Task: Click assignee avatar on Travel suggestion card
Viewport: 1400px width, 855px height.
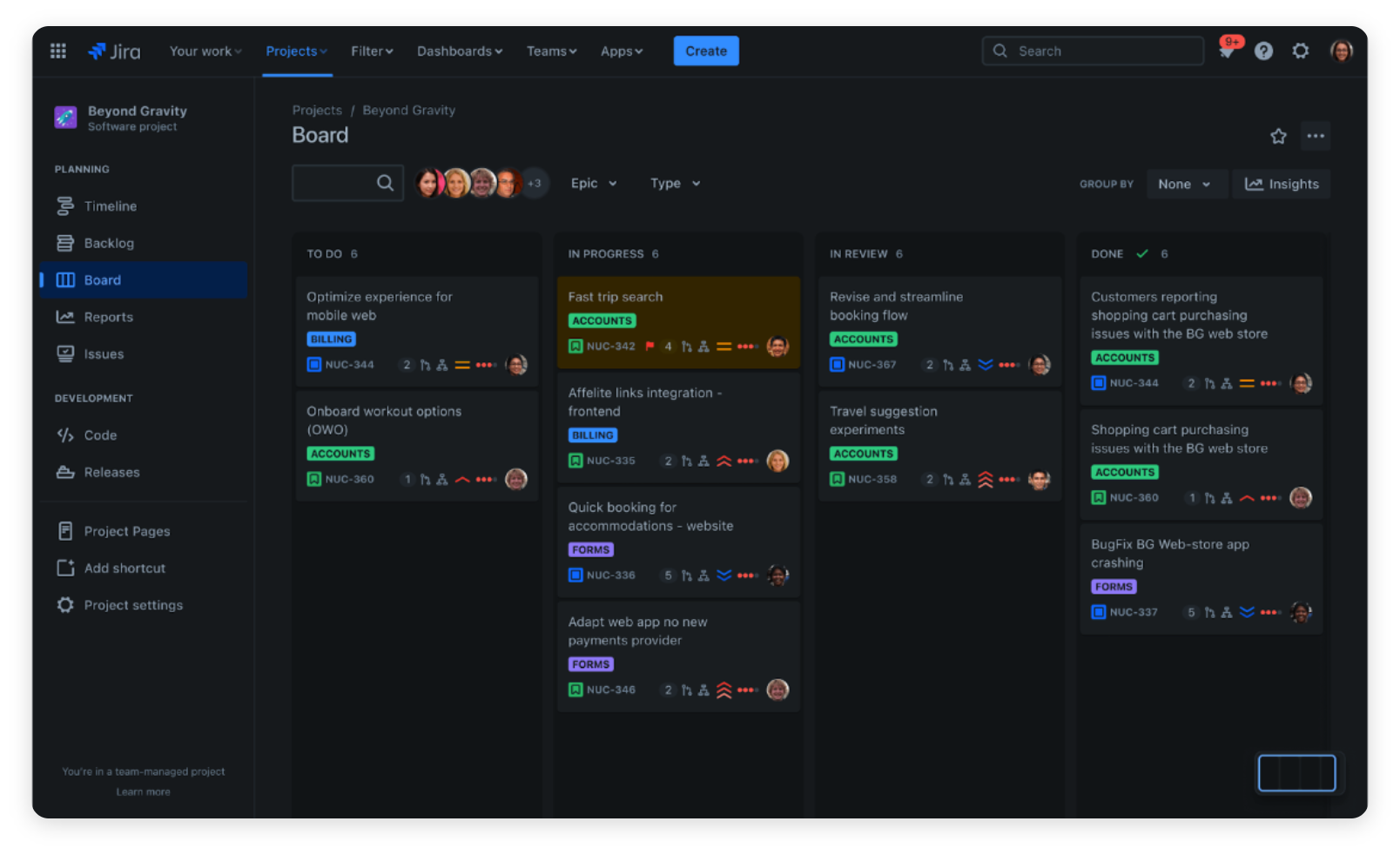Action: coord(1039,480)
